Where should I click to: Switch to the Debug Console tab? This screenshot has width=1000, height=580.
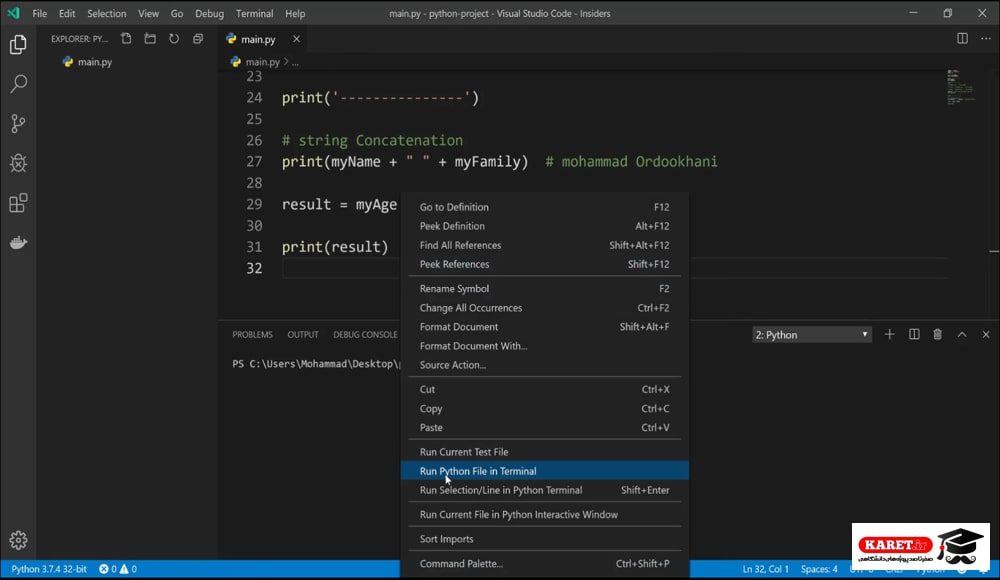365,334
